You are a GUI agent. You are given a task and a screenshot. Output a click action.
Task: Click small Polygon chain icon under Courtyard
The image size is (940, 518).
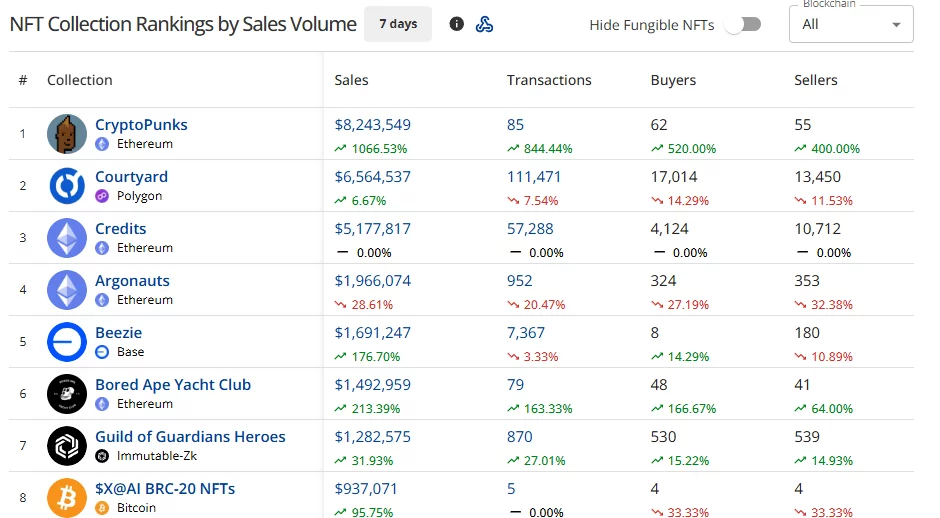103,196
